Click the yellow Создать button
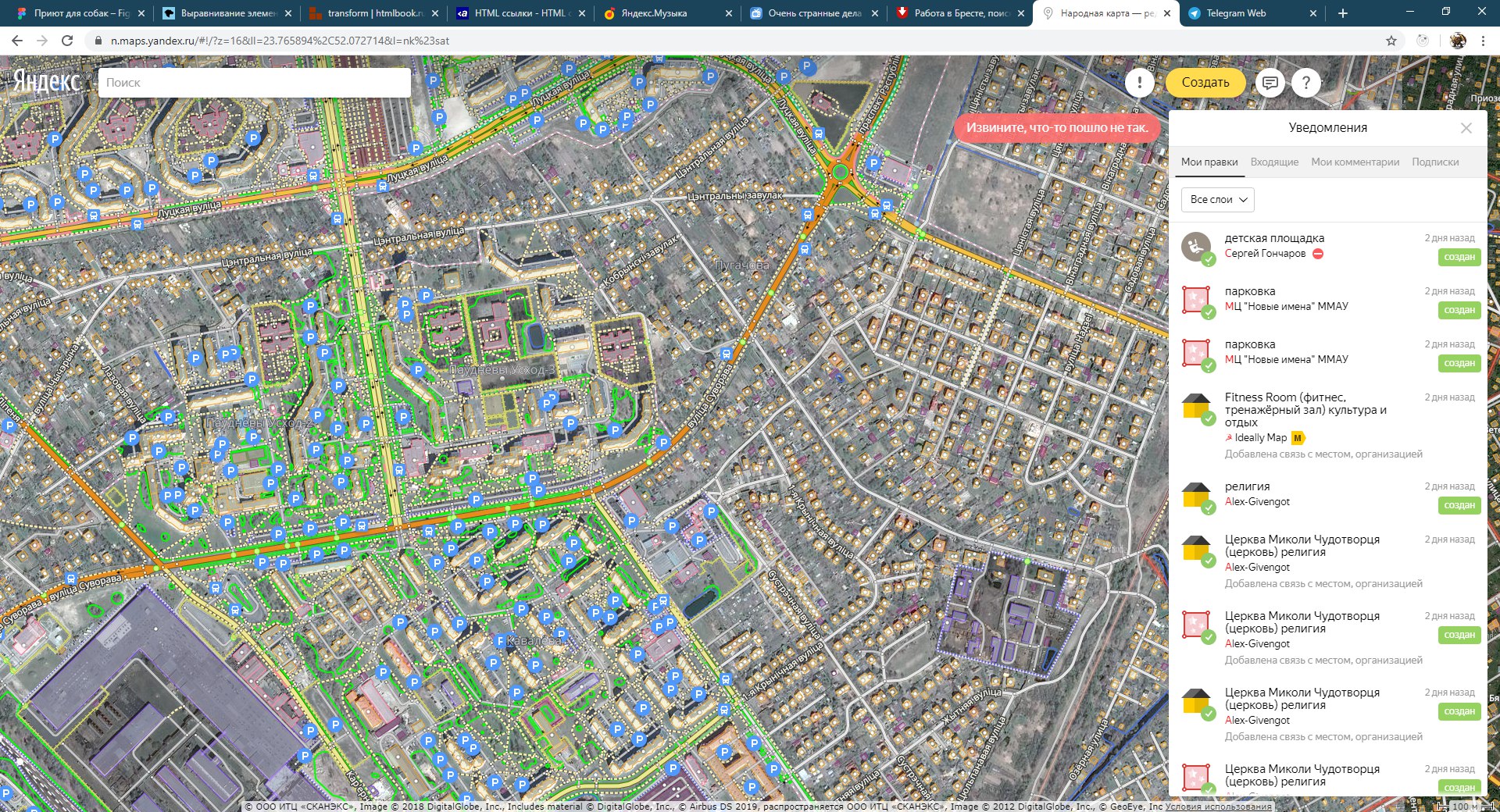Viewport: 1500px width, 812px height. tap(1205, 82)
